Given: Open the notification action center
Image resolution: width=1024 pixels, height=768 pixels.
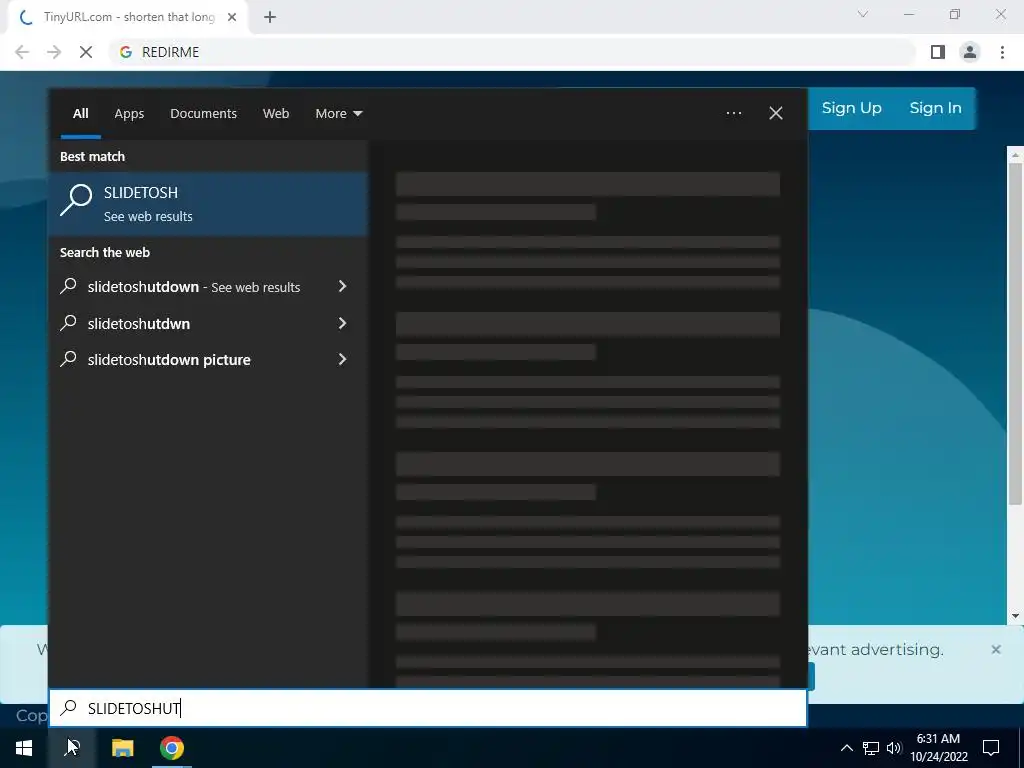Looking at the screenshot, I should (991, 748).
